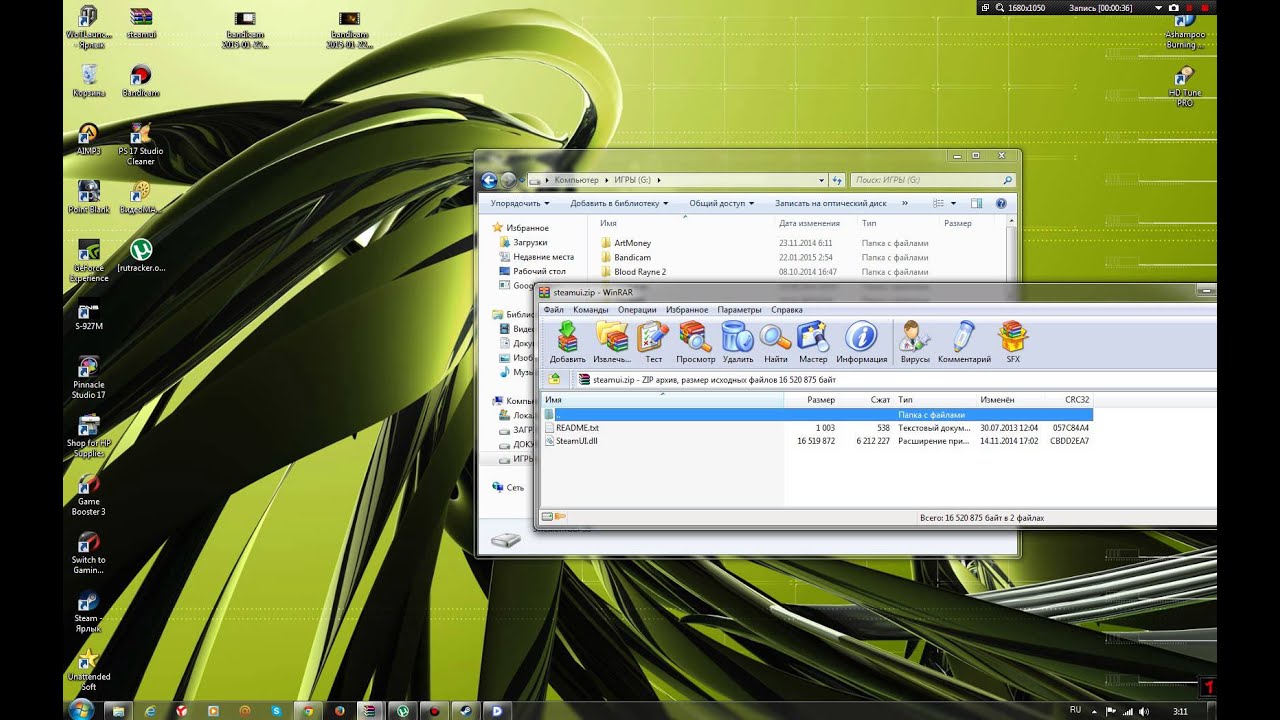
Task: Click the up-one-level folder icon in WinRAR
Action: tap(554, 379)
